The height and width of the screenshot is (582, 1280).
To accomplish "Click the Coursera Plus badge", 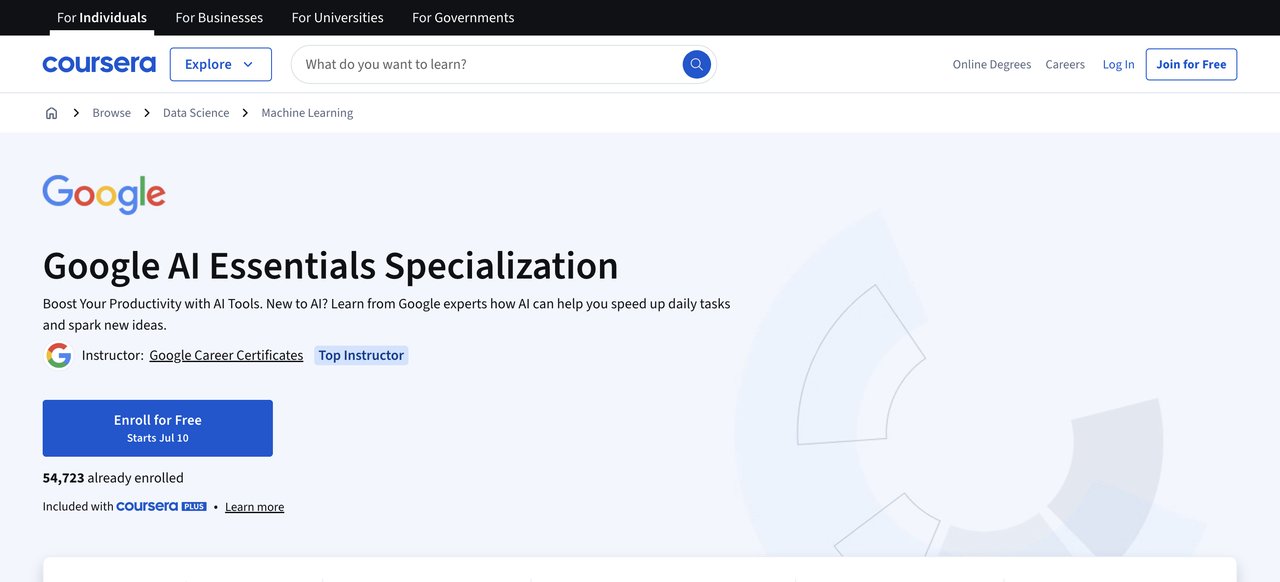I will [x=161, y=507].
